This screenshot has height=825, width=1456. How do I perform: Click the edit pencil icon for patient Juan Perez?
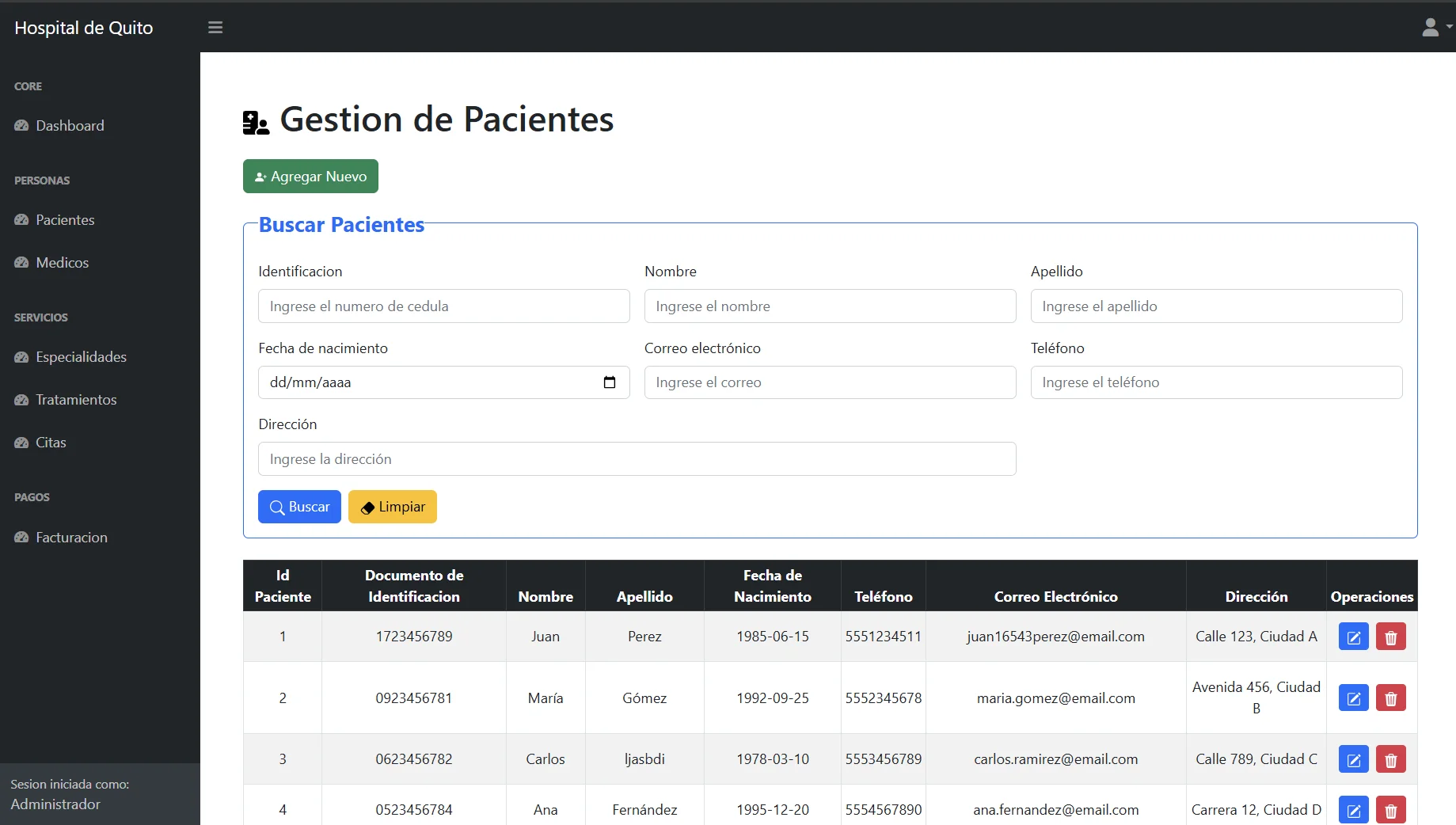[1353, 636]
